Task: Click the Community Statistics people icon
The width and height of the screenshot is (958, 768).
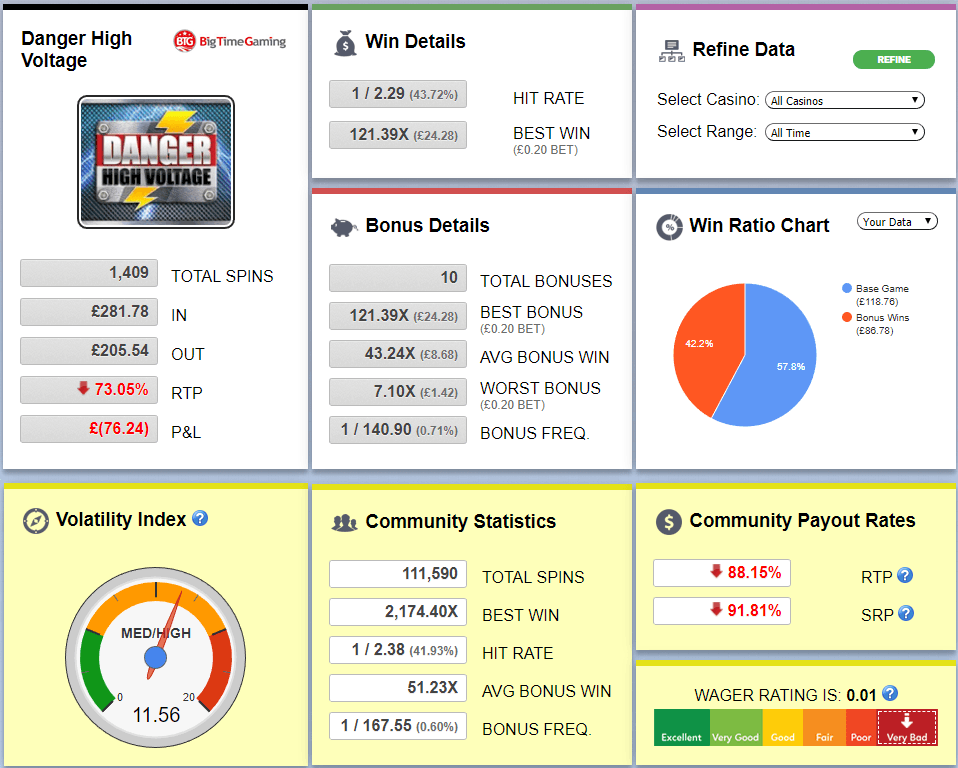Action: pyautogui.click(x=344, y=522)
